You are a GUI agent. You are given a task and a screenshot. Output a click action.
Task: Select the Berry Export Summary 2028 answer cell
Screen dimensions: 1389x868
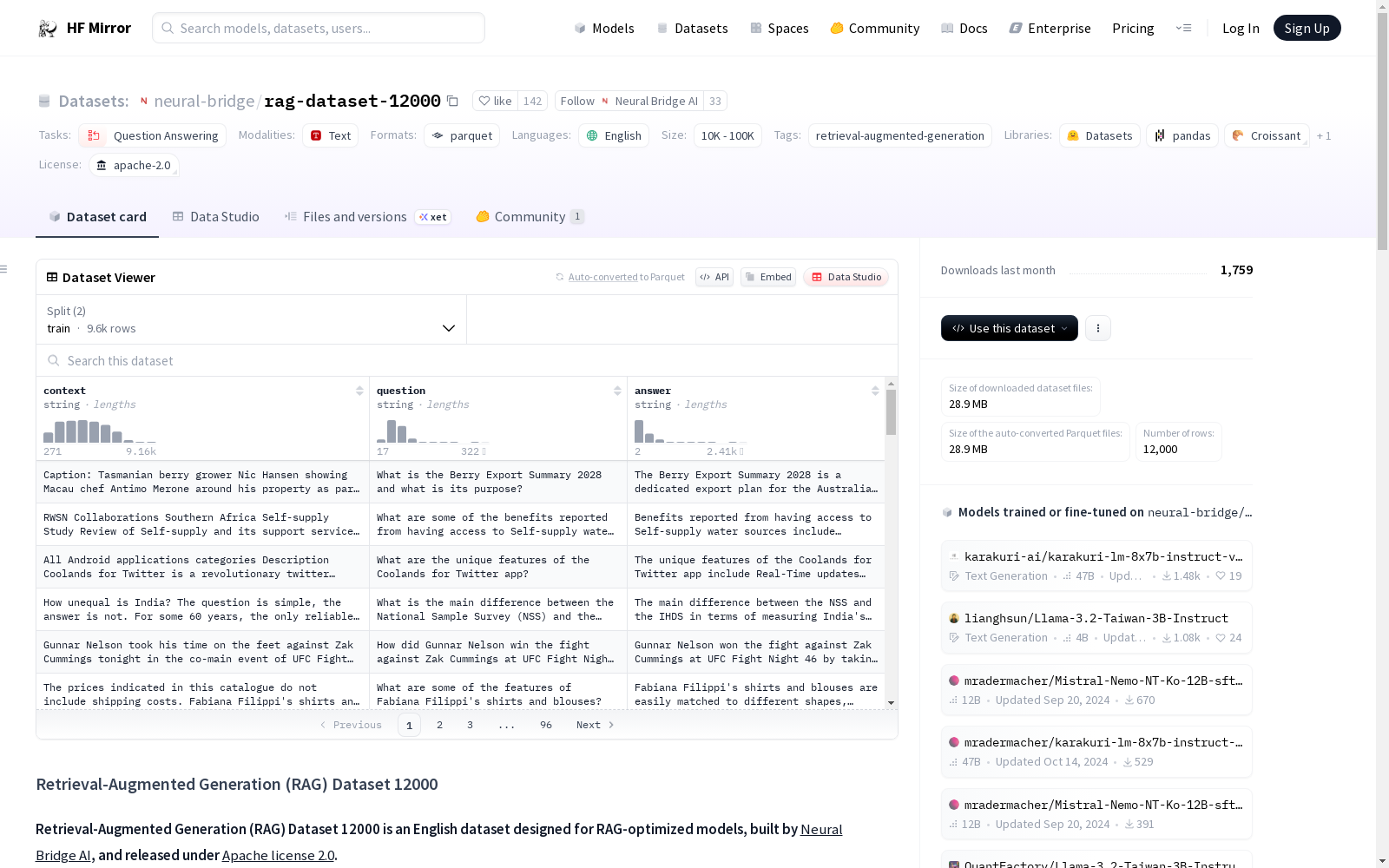coord(756,482)
